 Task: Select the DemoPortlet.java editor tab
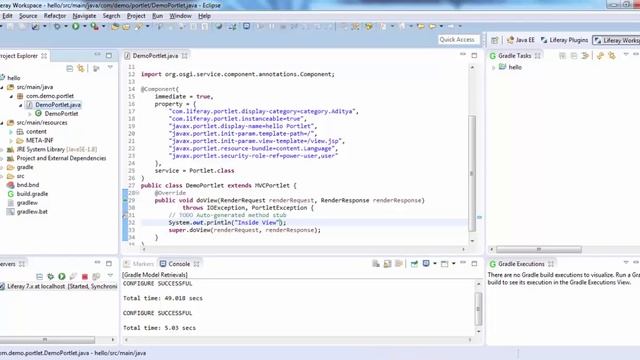click(x=155, y=56)
